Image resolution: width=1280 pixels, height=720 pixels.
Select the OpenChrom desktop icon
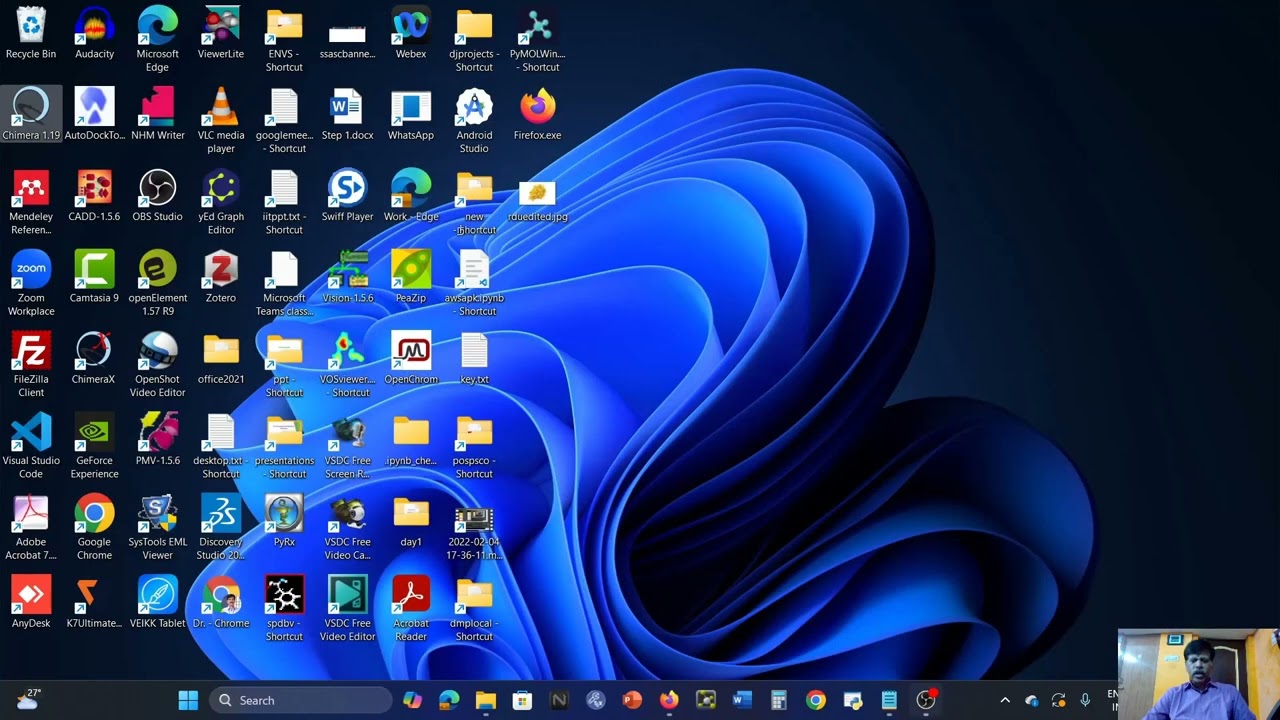pyautogui.click(x=411, y=358)
